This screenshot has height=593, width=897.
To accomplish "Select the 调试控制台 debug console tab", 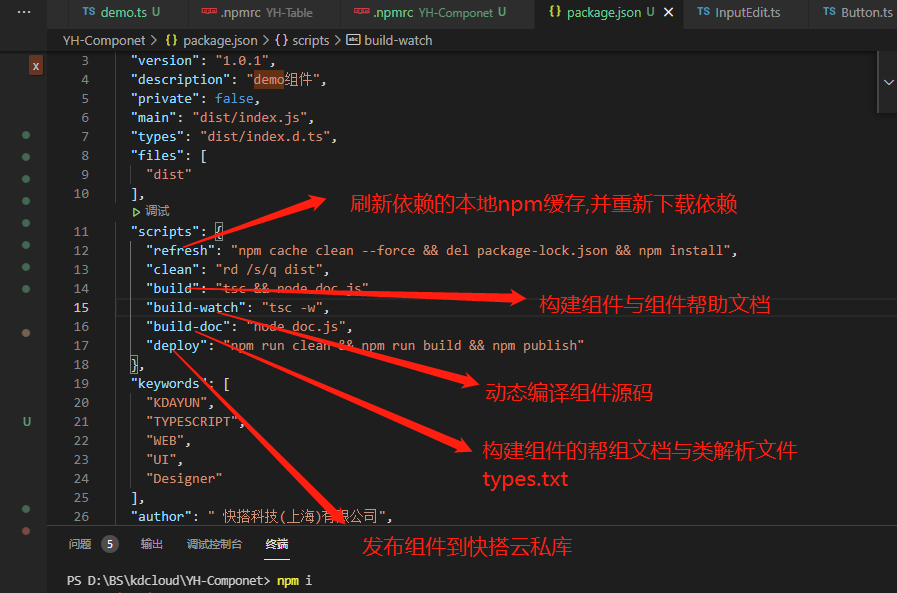I will pos(214,544).
